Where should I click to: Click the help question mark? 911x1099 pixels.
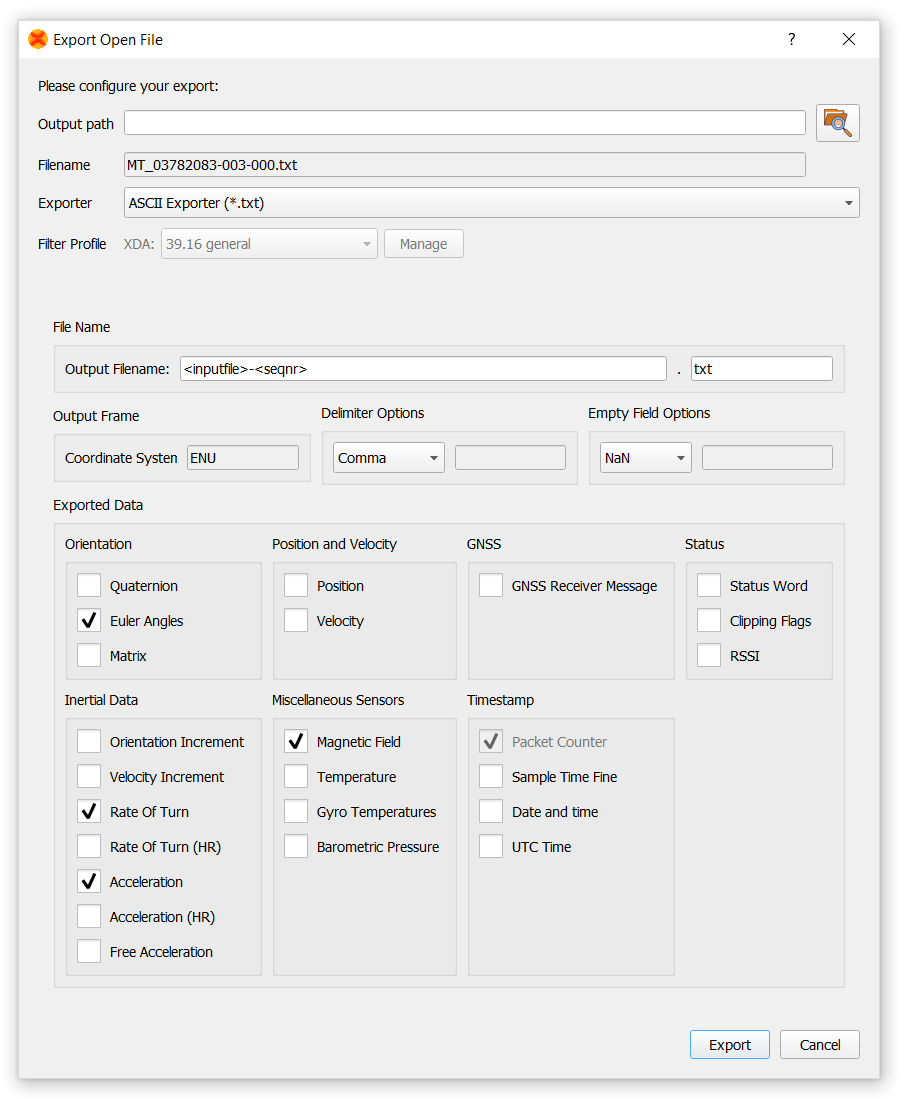tap(791, 39)
